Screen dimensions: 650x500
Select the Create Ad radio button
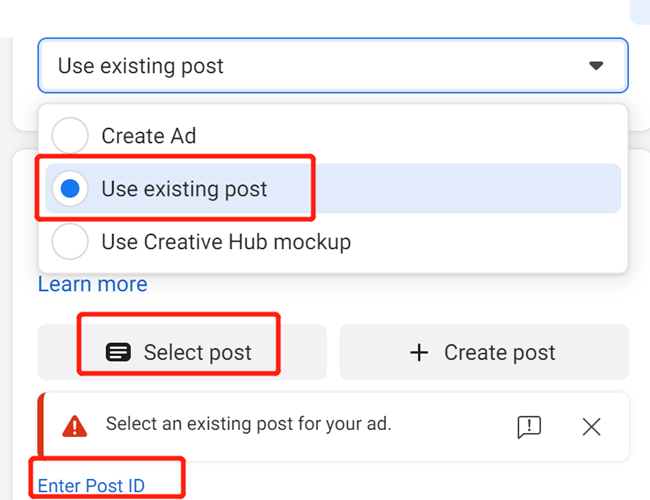pyautogui.click(x=70, y=135)
